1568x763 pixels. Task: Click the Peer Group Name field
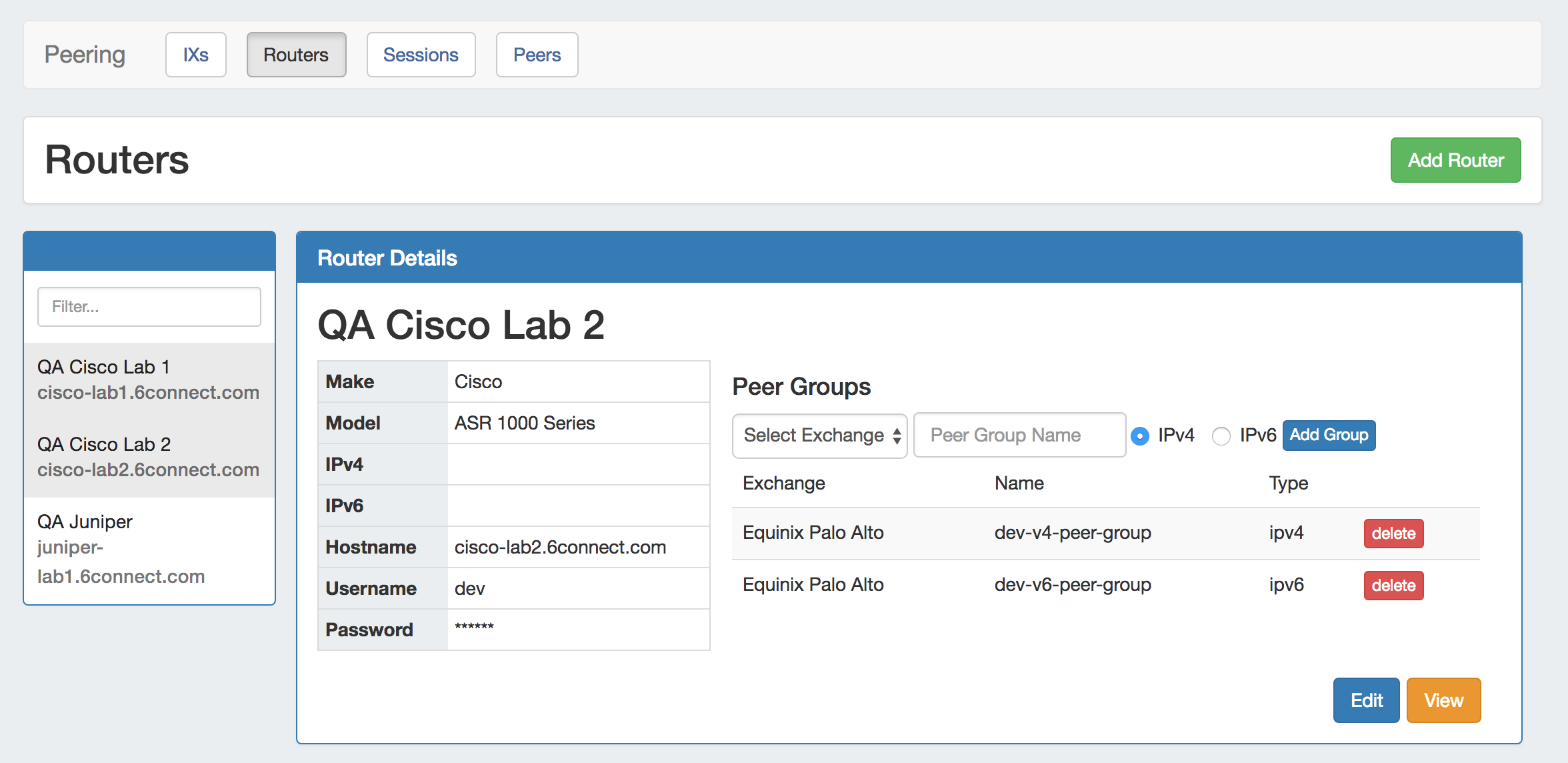pos(1019,436)
